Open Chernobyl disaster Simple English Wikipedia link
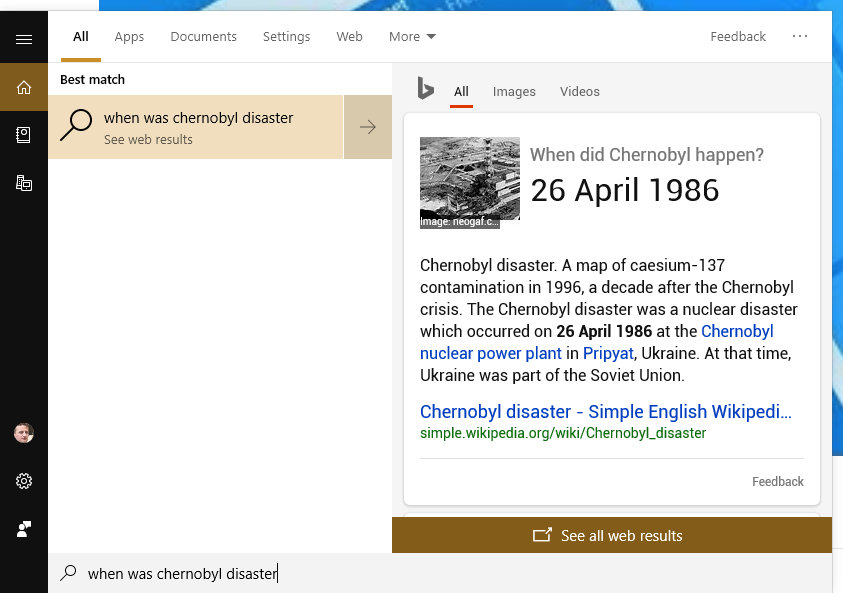Viewport: 843px width, 593px height. point(606,411)
